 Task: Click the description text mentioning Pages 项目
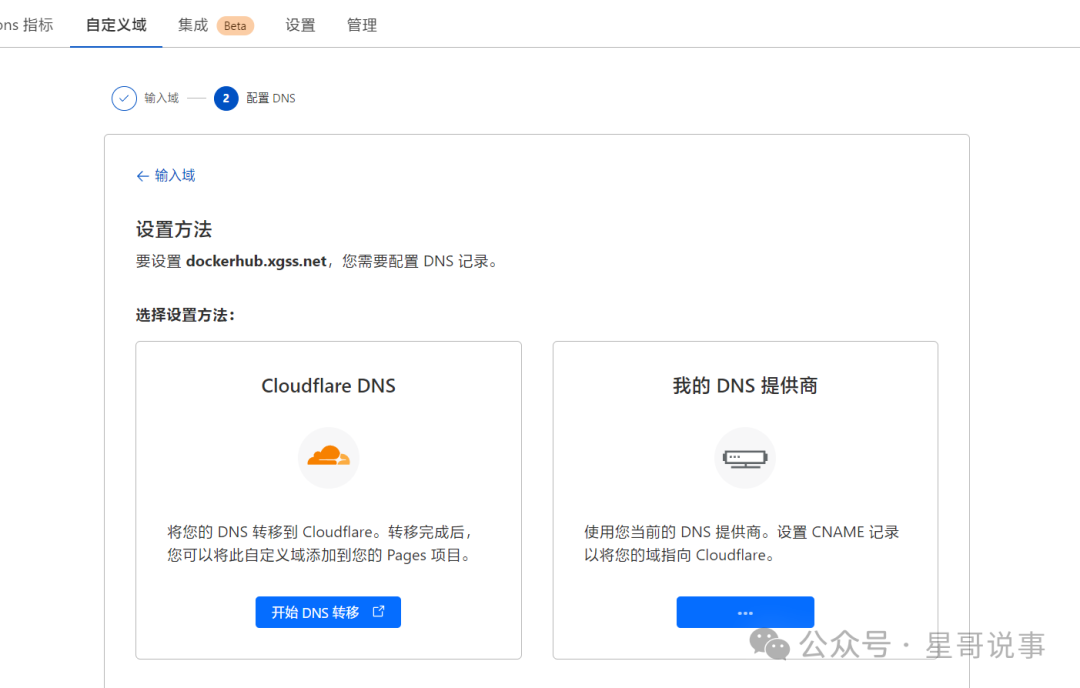click(321, 543)
